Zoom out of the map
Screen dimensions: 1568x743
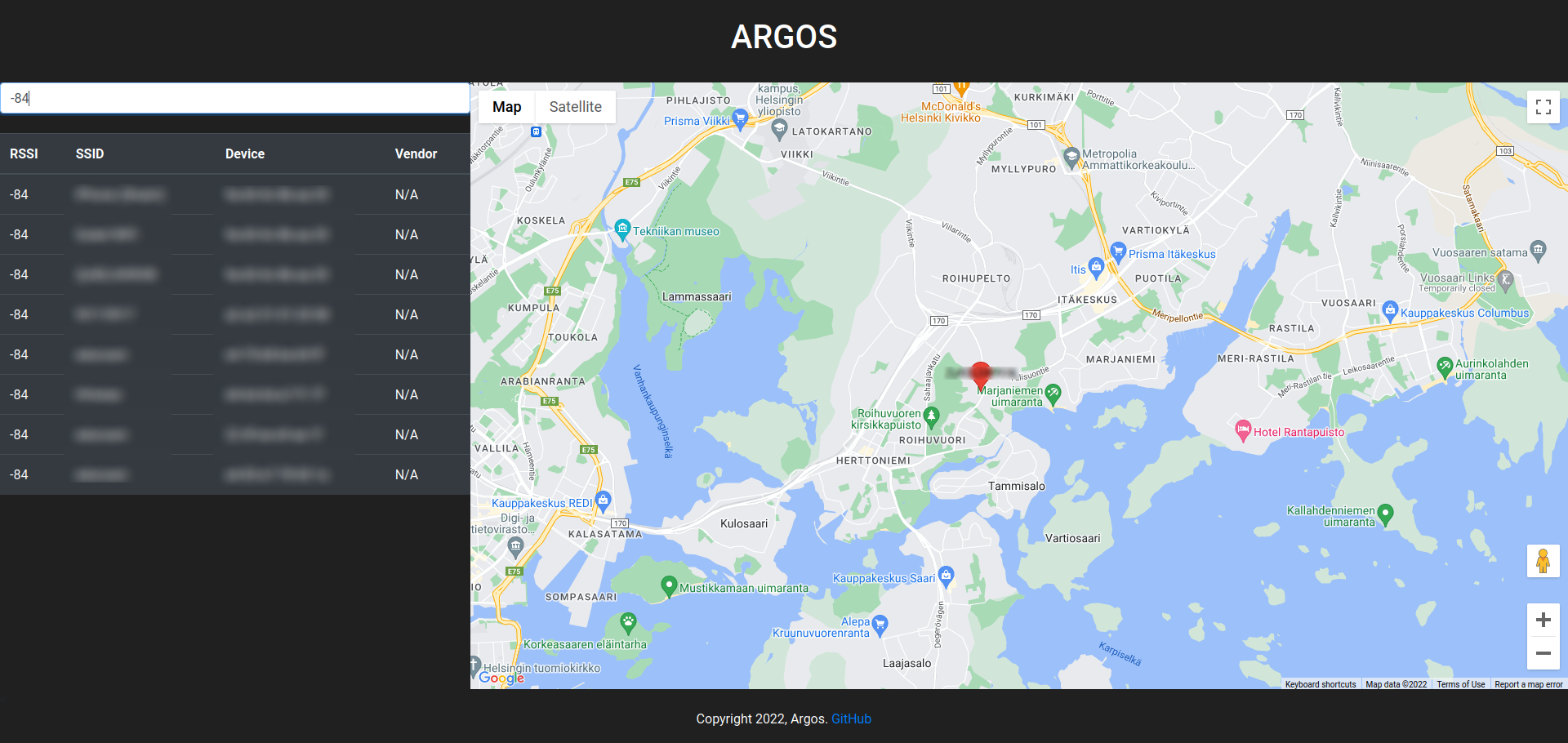coord(1543,653)
